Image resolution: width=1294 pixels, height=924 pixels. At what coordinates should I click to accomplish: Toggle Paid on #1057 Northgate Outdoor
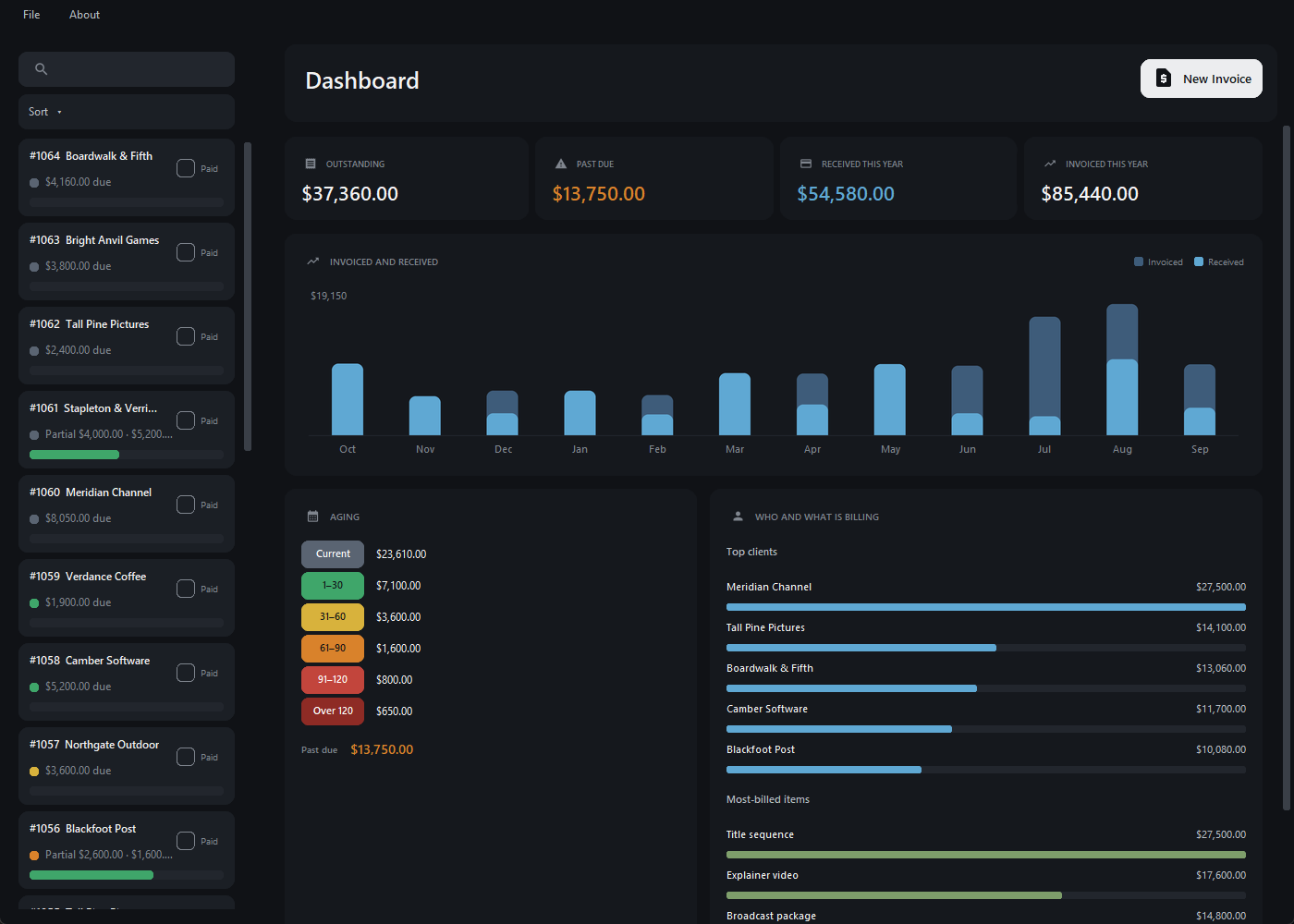coord(186,757)
